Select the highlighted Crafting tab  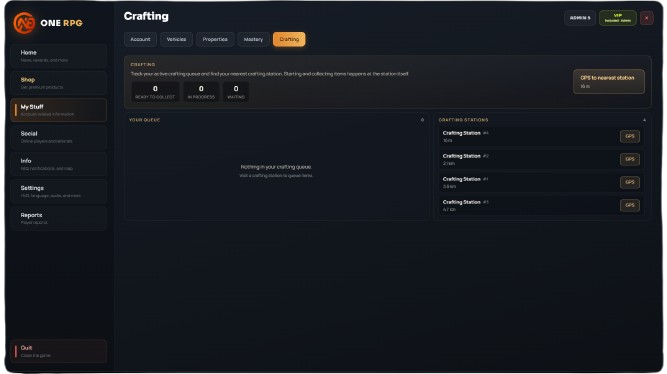point(289,39)
